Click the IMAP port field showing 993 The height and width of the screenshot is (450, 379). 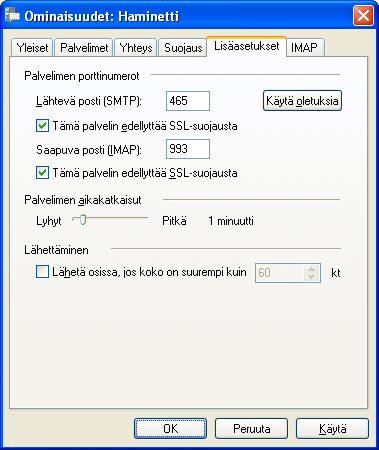188,149
